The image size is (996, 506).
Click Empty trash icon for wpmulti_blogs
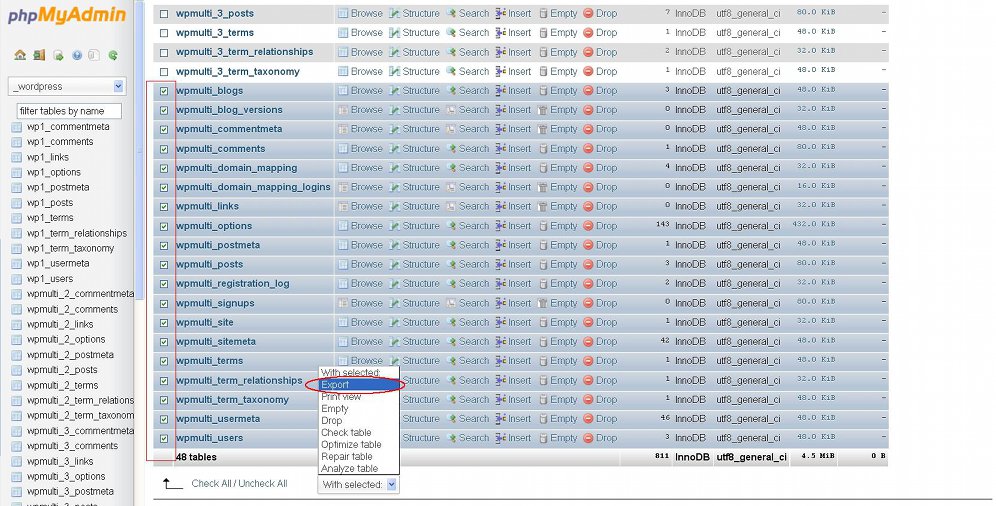tap(543, 91)
